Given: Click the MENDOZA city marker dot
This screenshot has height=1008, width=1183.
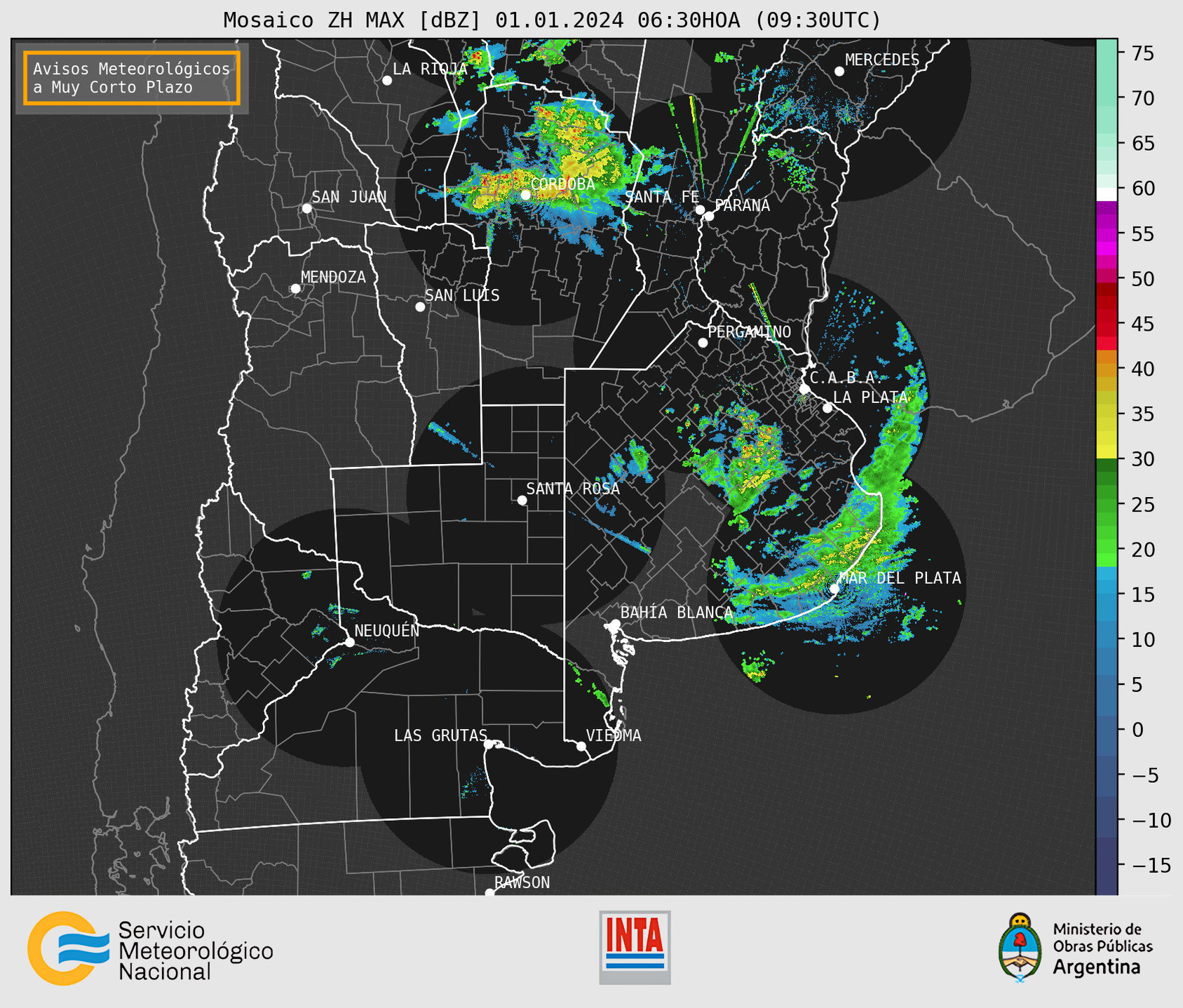Looking at the screenshot, I should tap(295, 289).
